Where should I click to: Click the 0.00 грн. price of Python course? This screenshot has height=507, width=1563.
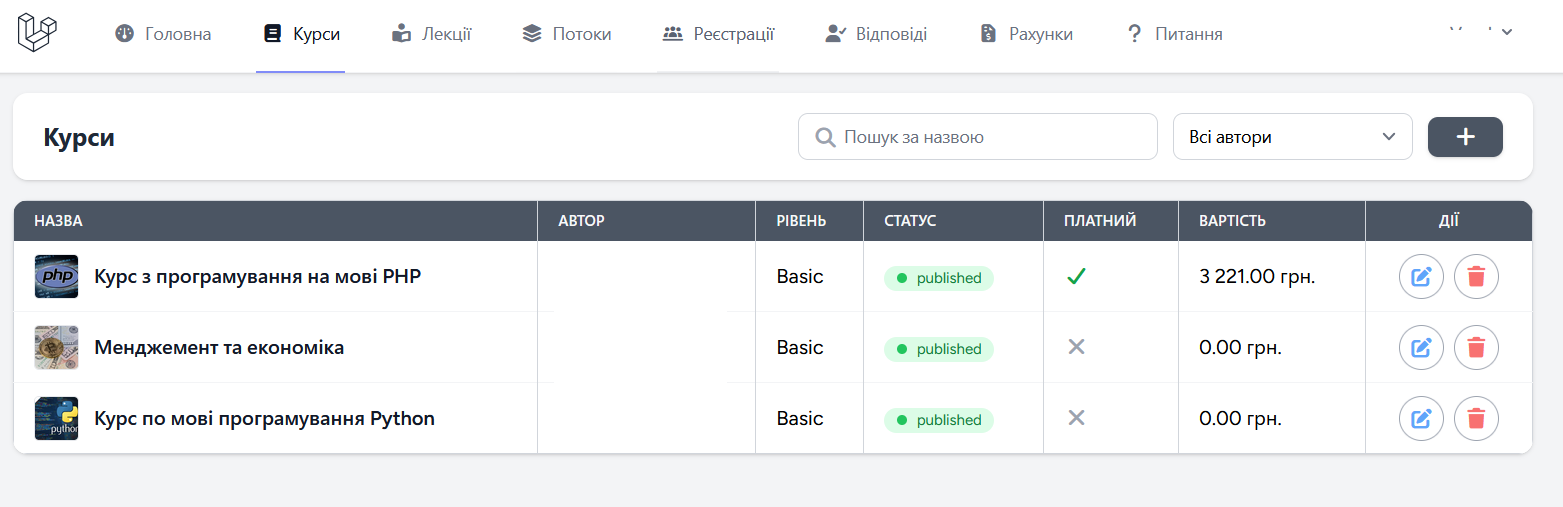[x=1240, y=418]
